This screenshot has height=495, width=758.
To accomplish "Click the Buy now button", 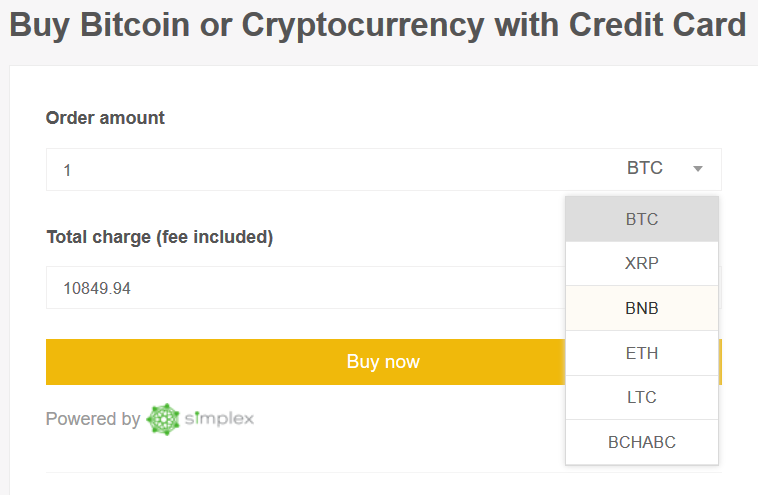I will (x=306, y=362).
